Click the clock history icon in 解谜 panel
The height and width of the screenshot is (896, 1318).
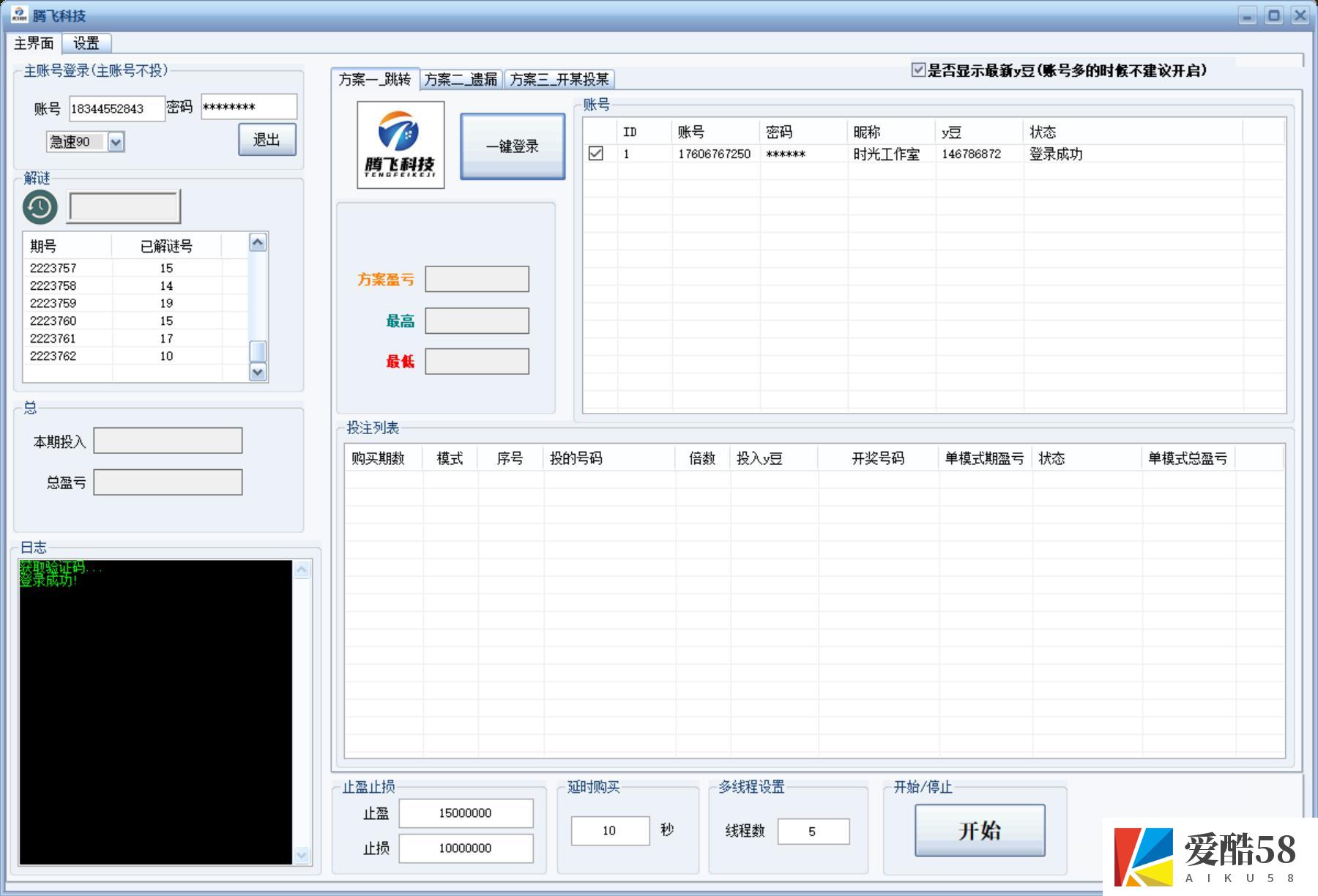(40, 208)
